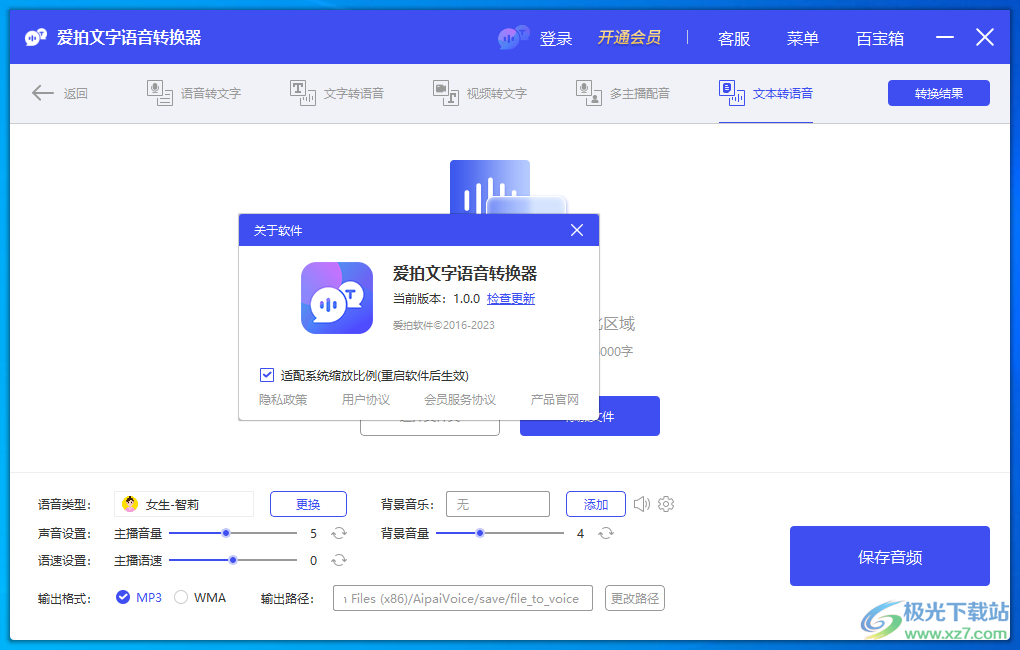Click the user avatar beside 登录

[x=513, y=38]
